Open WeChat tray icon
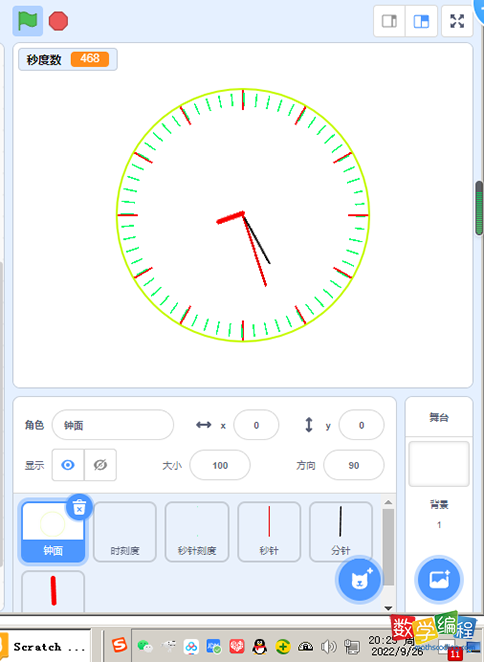Screen dimensions: 484x662 [x=145, y=646]
